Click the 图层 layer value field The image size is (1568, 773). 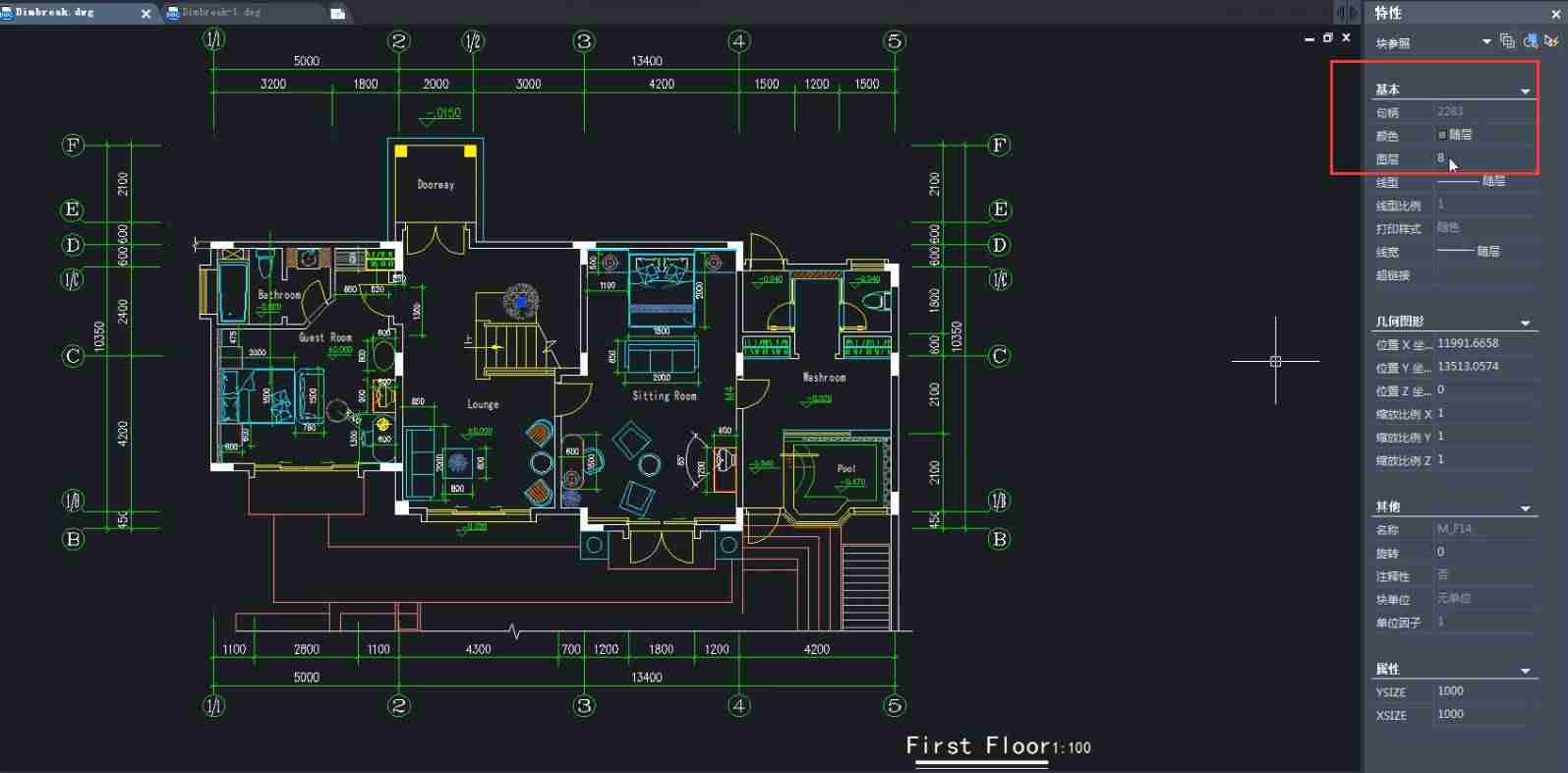coord(1484,158)
